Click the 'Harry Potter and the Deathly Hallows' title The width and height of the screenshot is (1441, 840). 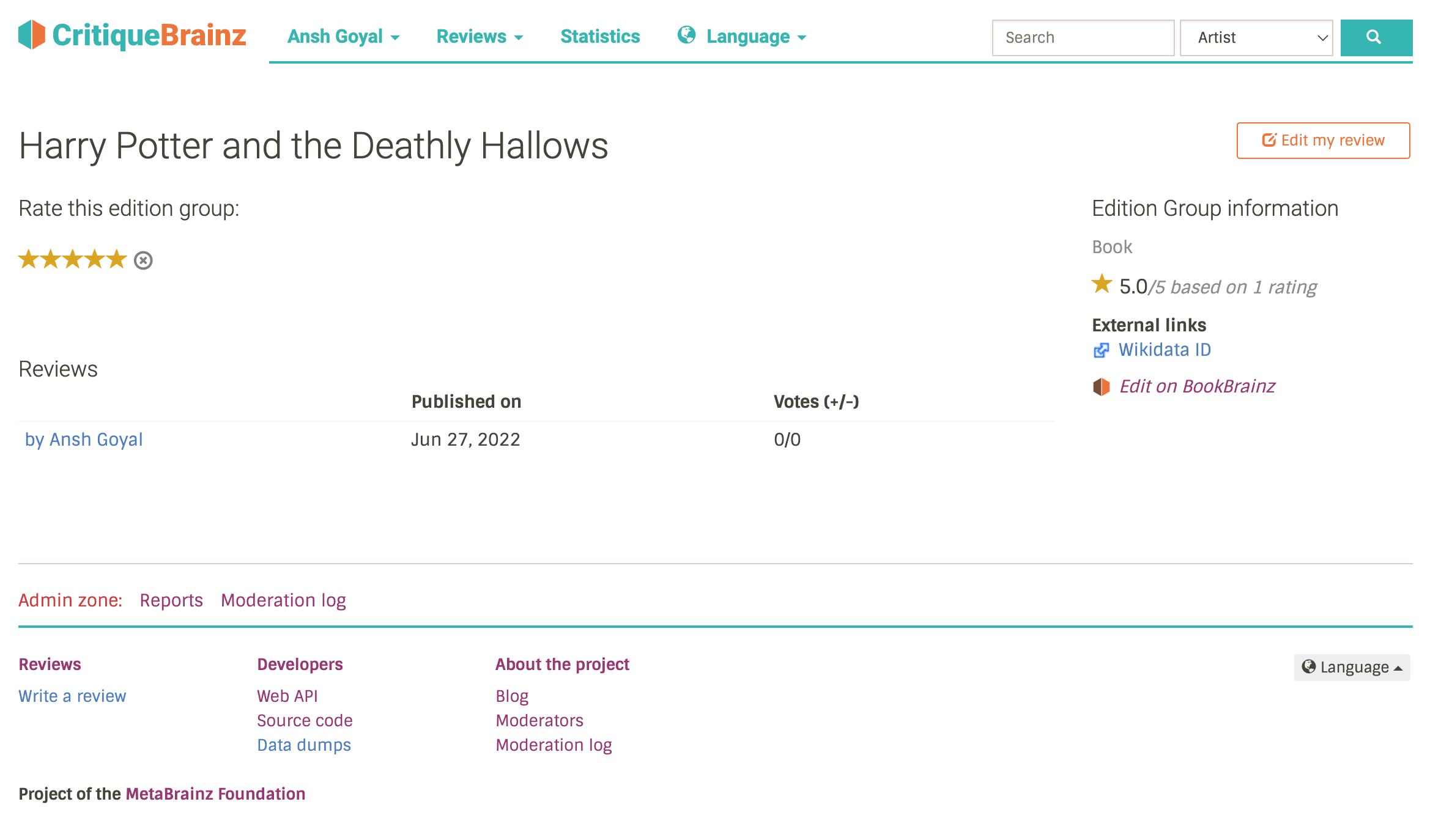click(x=313, y=146)
